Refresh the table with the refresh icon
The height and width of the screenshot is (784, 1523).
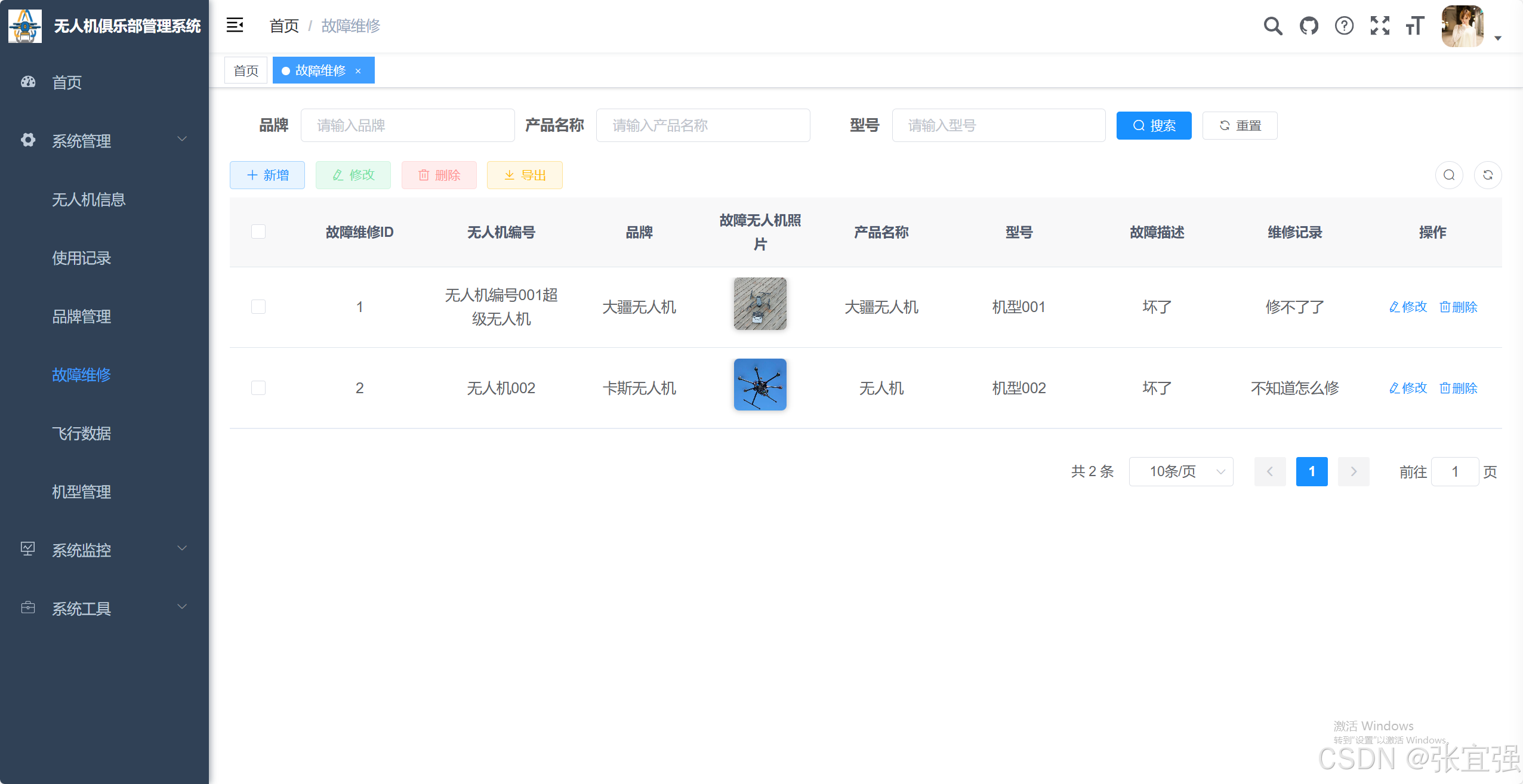click(x=1488, y=175)
